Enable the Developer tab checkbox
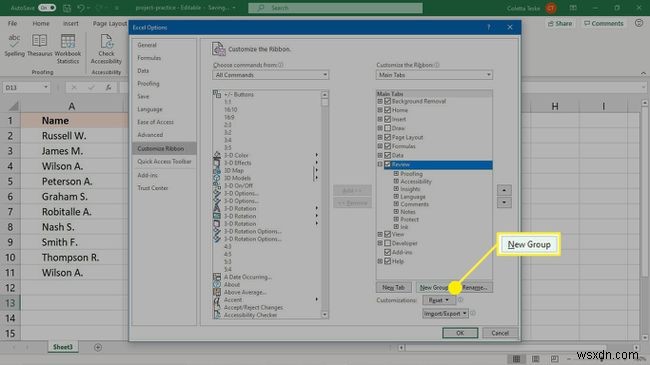 pyautogui.click(x=388, y=243)
